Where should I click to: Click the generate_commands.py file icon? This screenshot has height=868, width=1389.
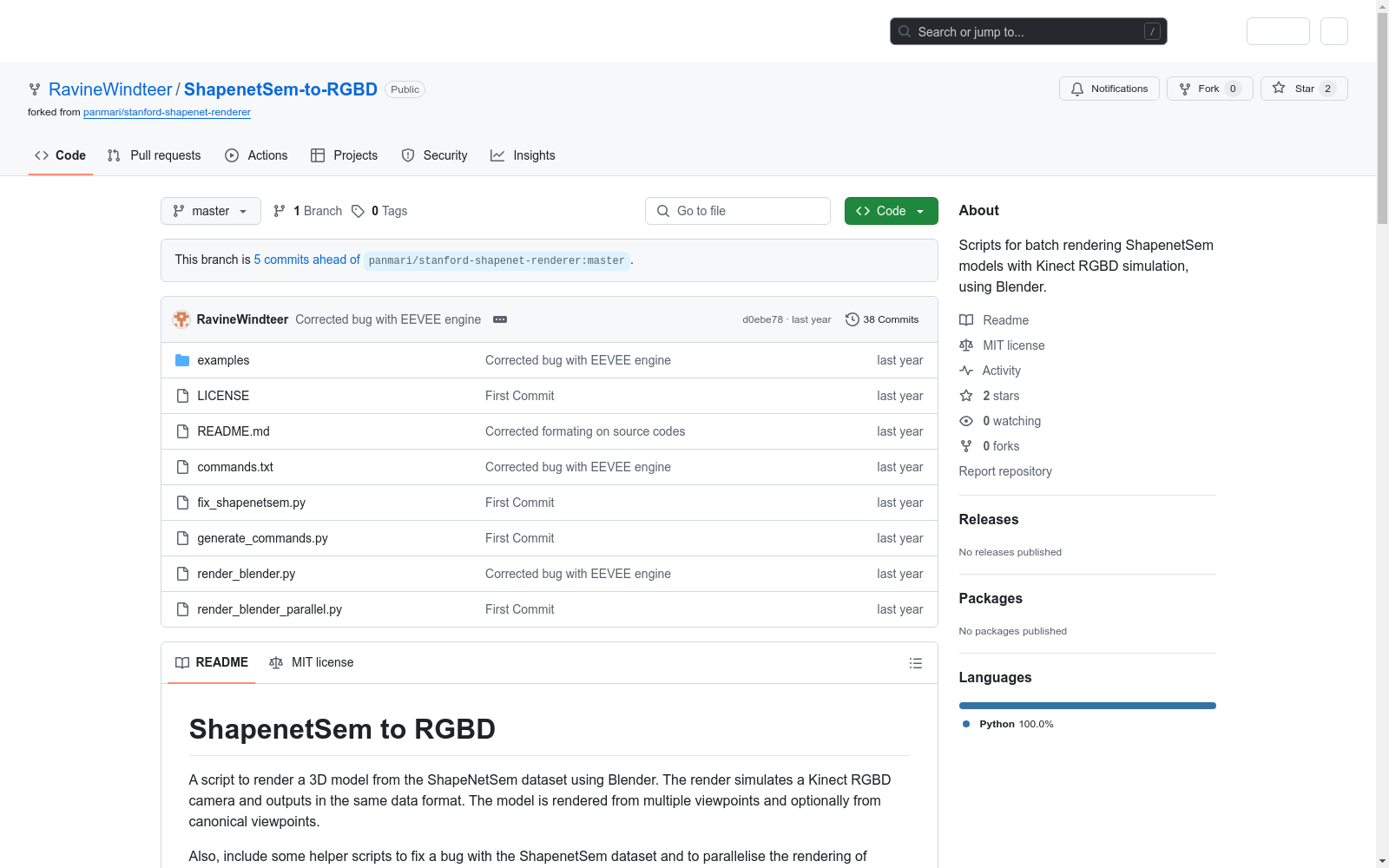pos(182,538)
